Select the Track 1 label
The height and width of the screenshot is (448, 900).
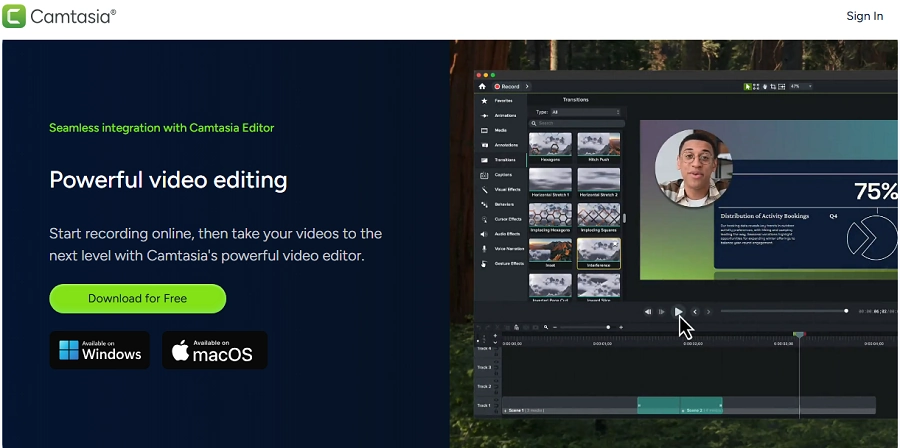coord(484,406)
